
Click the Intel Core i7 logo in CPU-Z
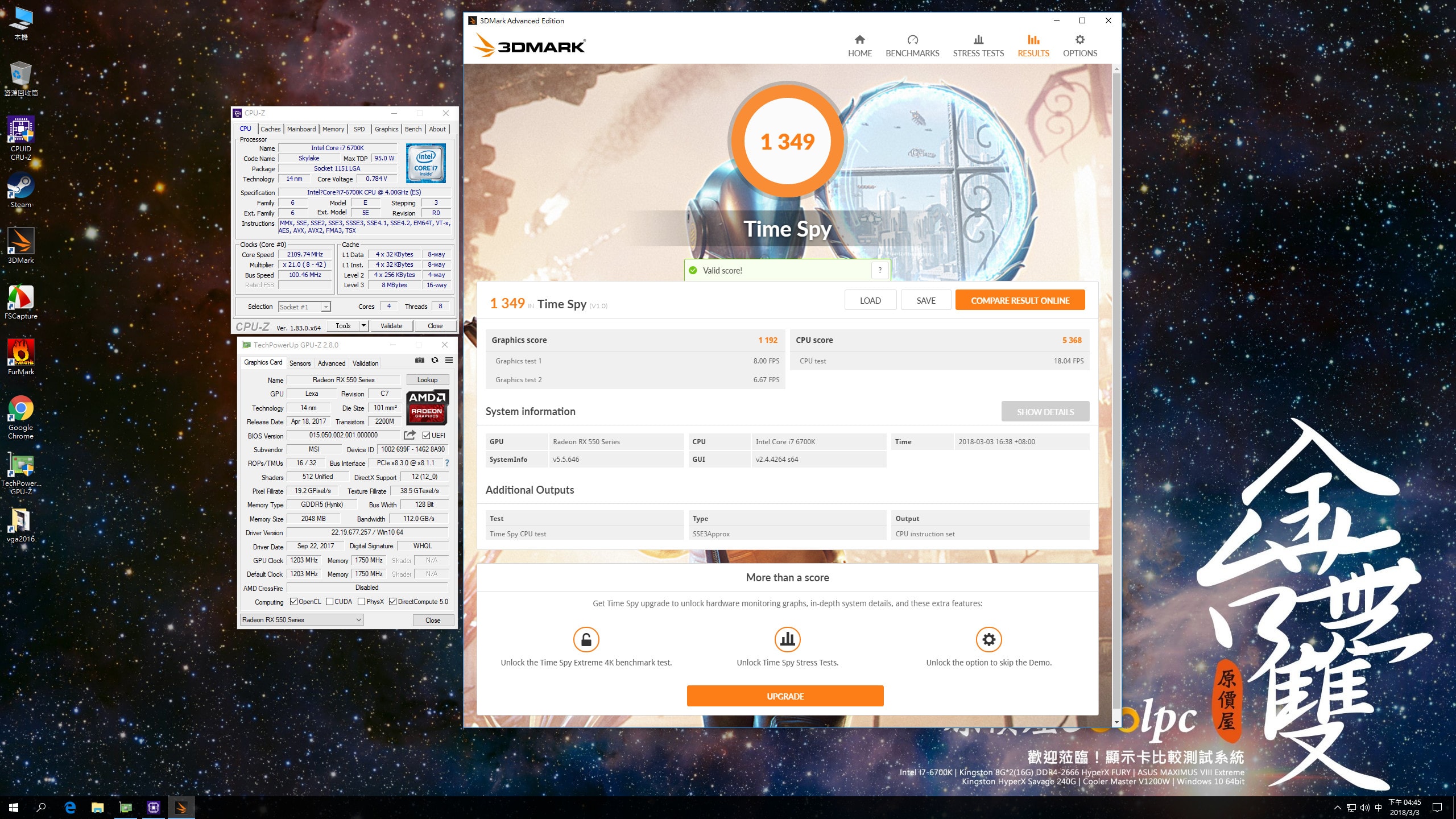426,163
